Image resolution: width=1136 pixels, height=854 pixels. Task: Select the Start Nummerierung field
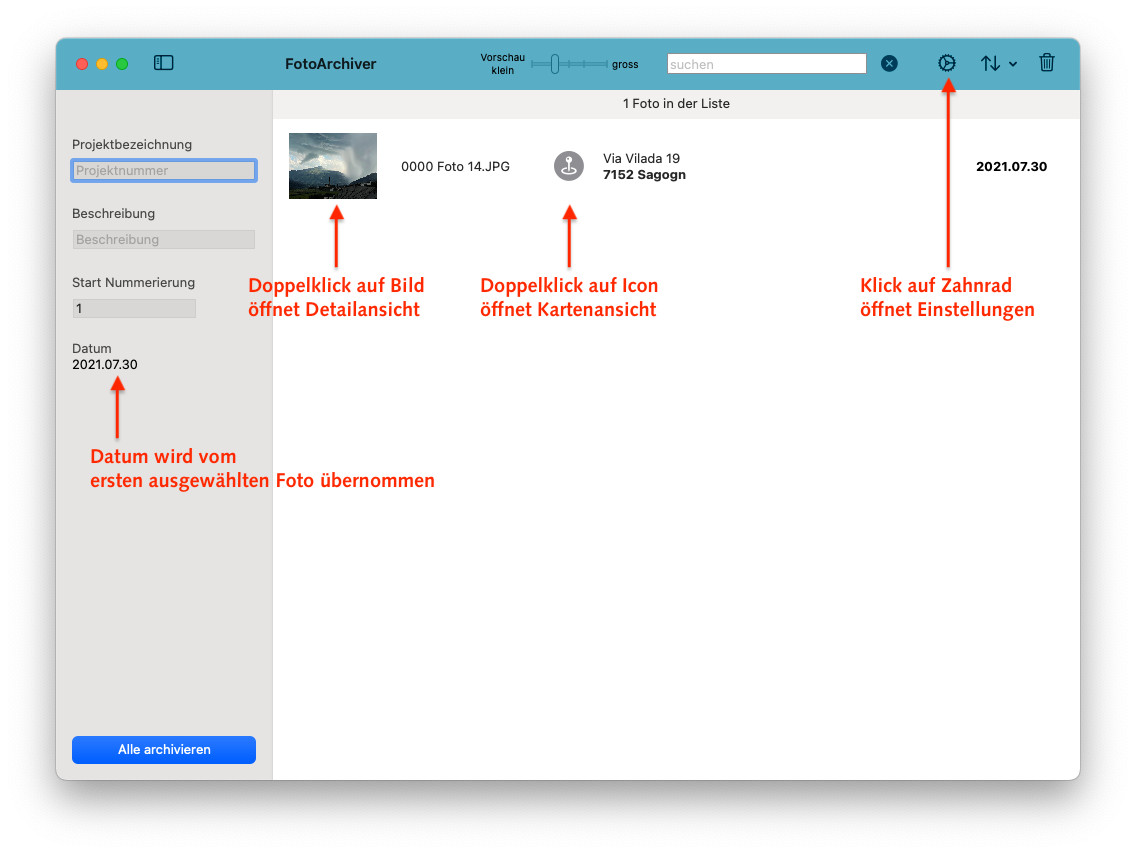[x=134, y=309]
